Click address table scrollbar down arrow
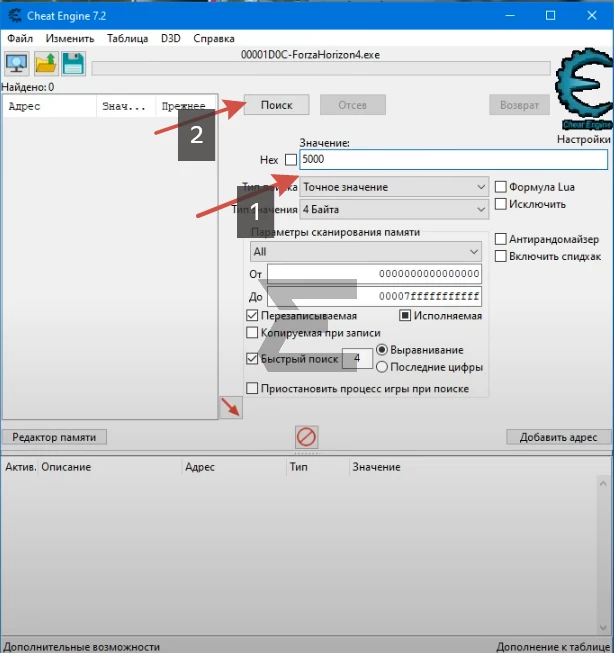The width and height of the screenshot is (614, 653). [x=603, y=628]
